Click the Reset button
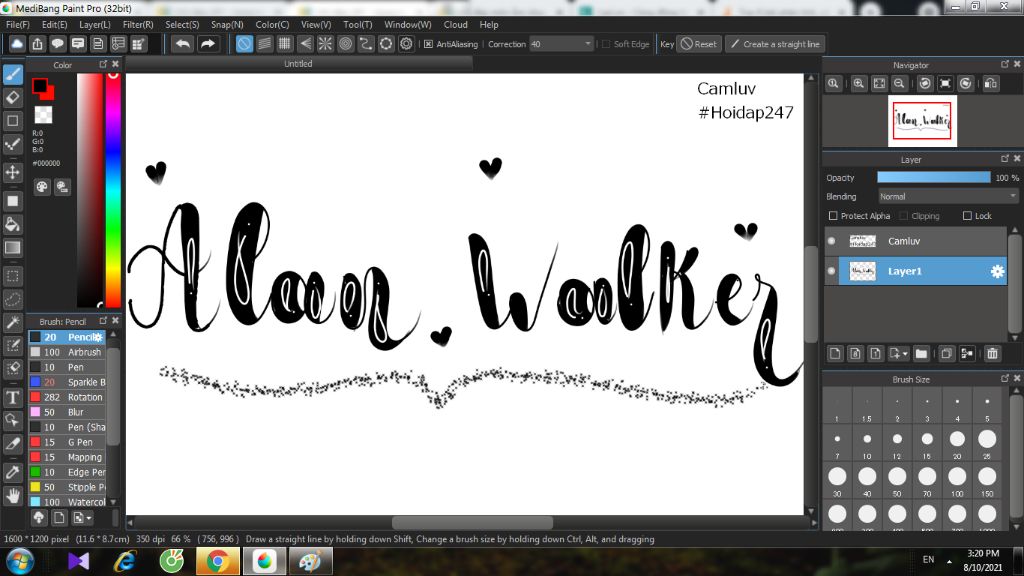This screenshot has width=1024, height=576. click(x=699, y=44)
